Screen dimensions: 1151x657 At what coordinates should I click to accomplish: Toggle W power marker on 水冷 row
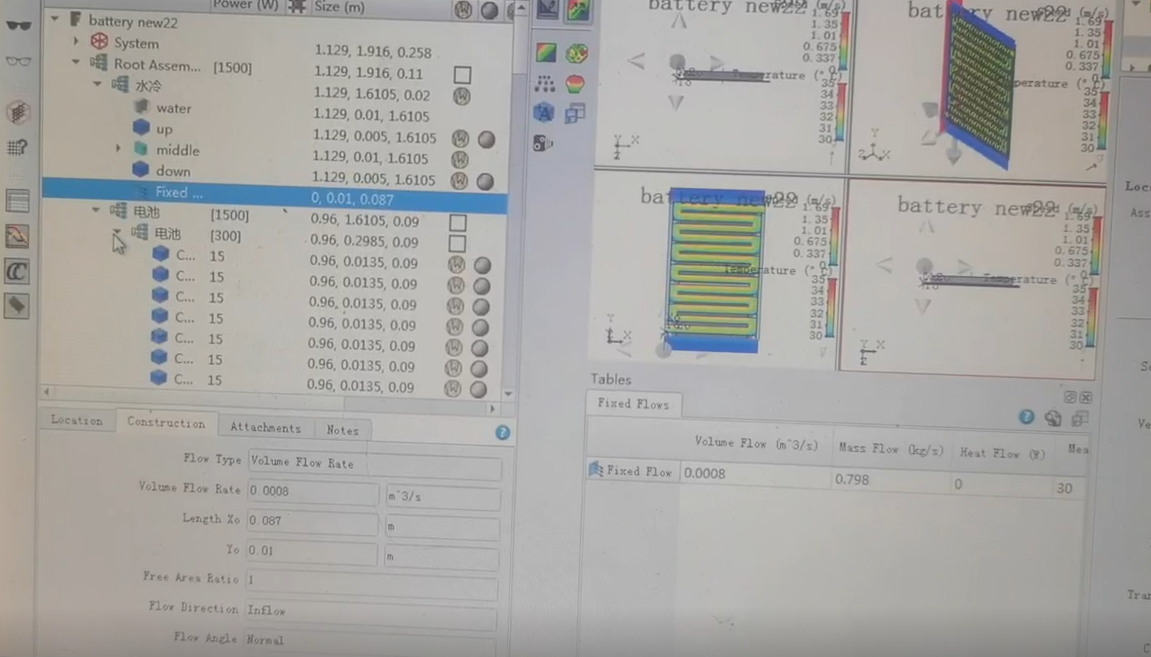pyautogui.click(x=462, y=96)
